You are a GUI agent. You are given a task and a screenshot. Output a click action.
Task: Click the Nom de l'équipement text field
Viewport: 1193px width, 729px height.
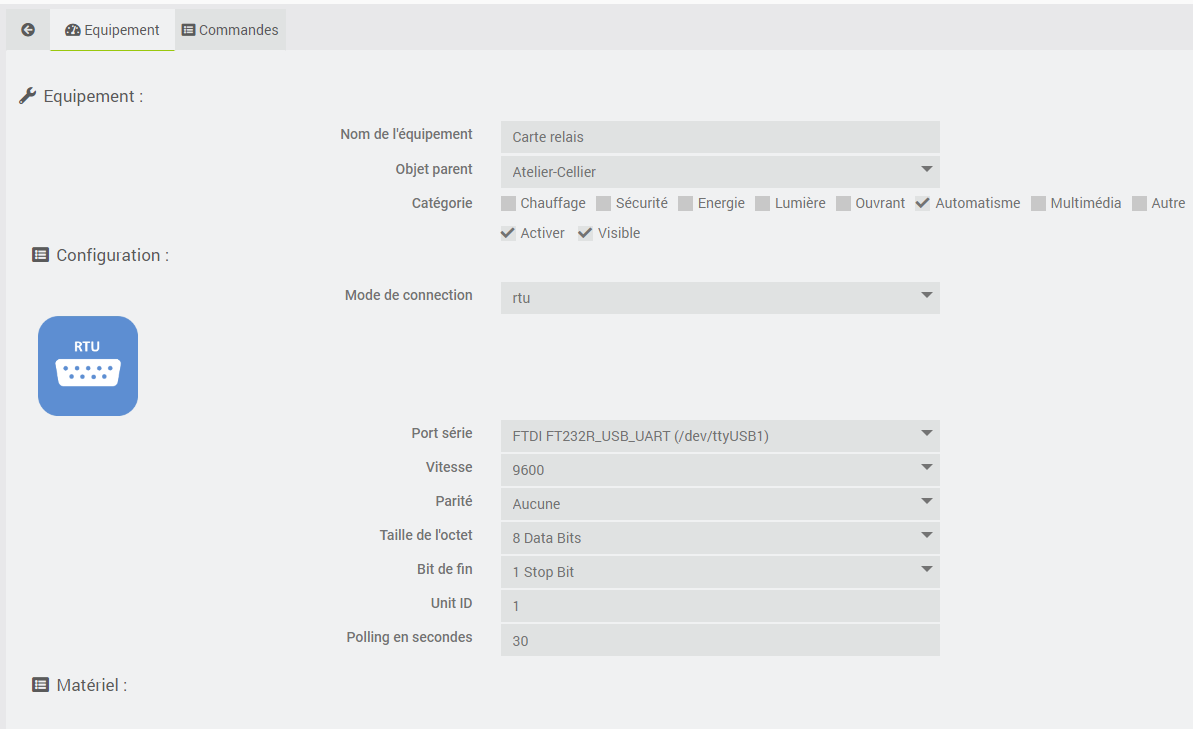point(720,136)
